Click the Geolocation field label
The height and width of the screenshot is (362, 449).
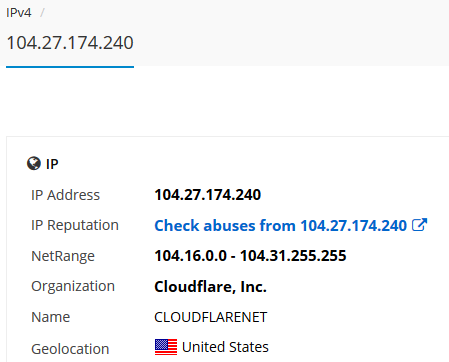click(x=70, y=349)
